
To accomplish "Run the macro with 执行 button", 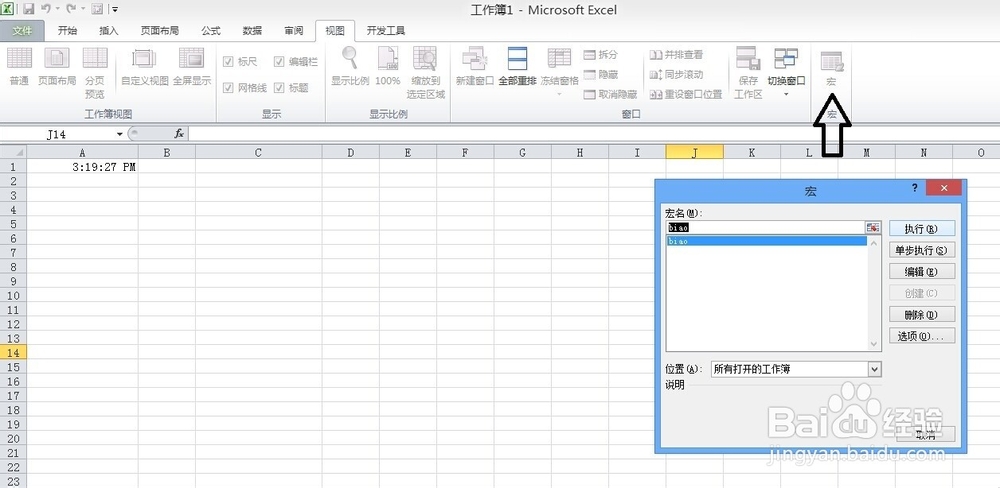I will tap(921, 228).
